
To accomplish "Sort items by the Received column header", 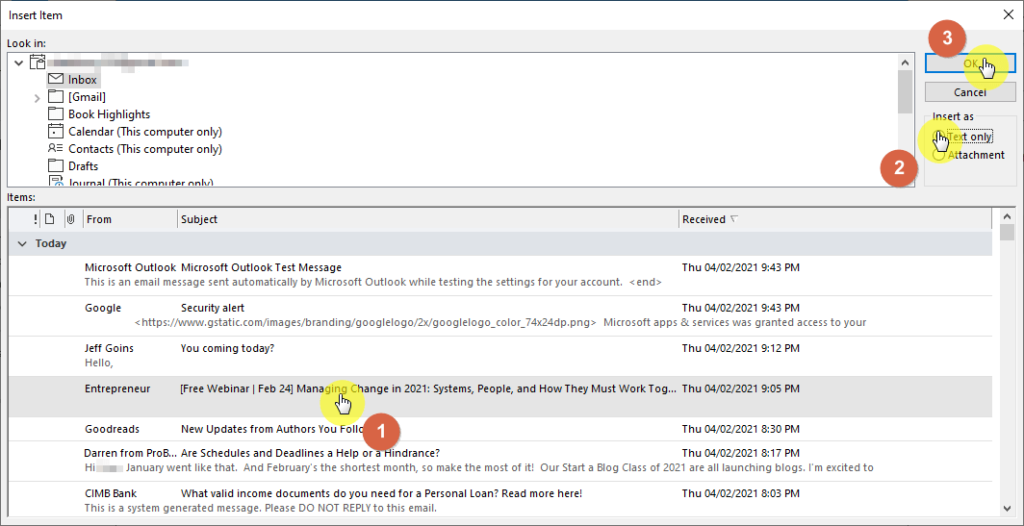I will [x=835, y=220].
